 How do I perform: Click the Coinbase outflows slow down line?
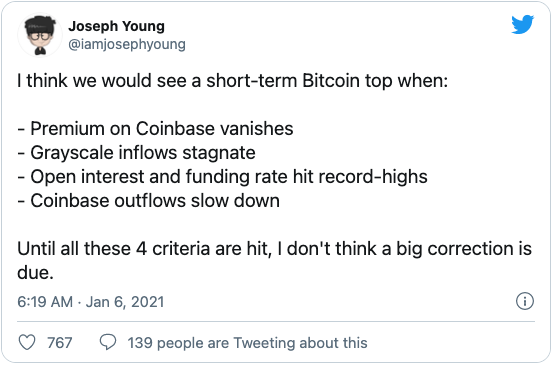(149, 201)
